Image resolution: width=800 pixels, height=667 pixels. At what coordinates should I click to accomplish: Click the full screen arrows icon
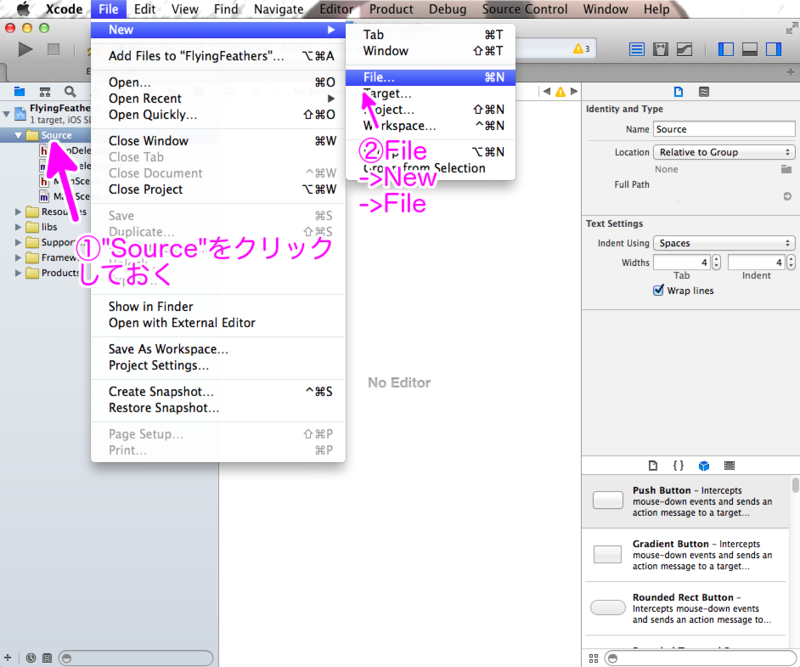point(791,28)
